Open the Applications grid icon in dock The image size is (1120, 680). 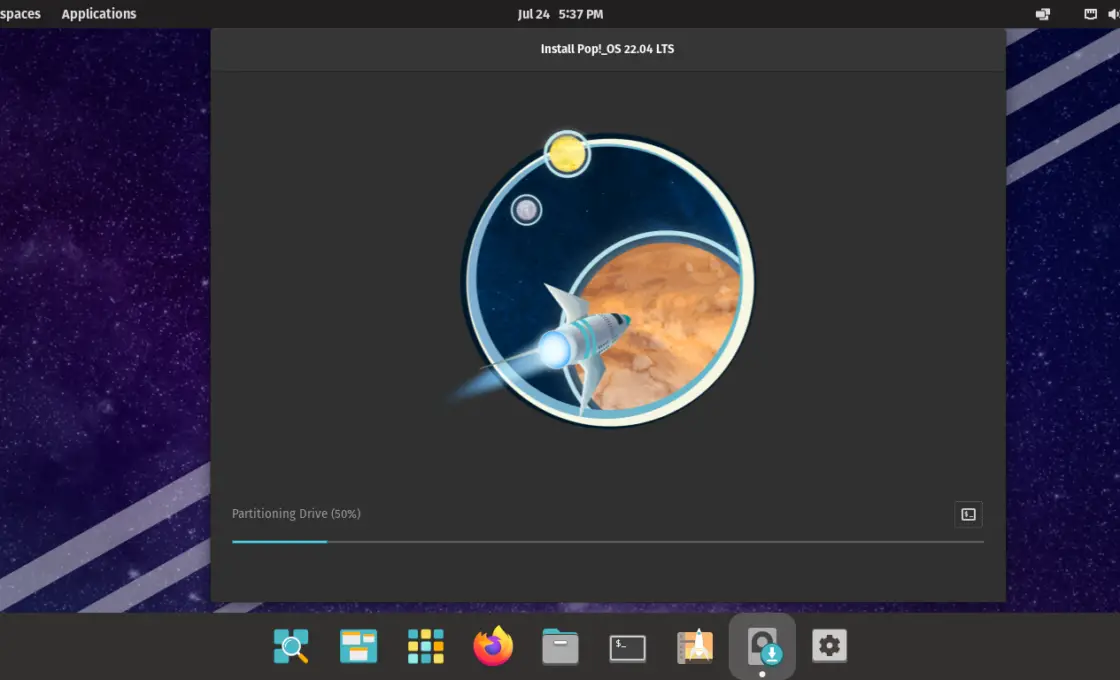click(426, 646)
